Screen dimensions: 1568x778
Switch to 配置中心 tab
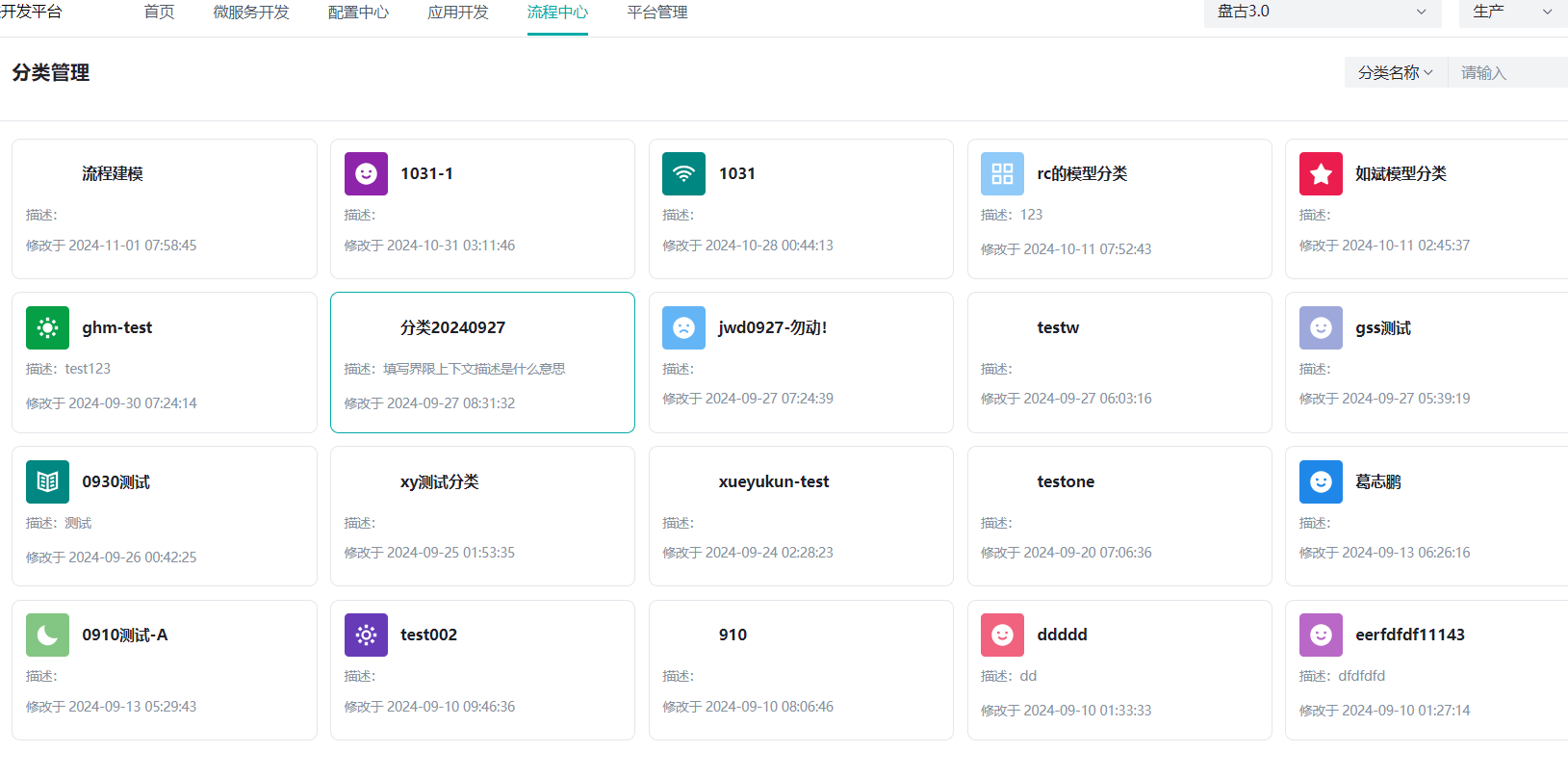pyautogui.click(x=359, y=13)
